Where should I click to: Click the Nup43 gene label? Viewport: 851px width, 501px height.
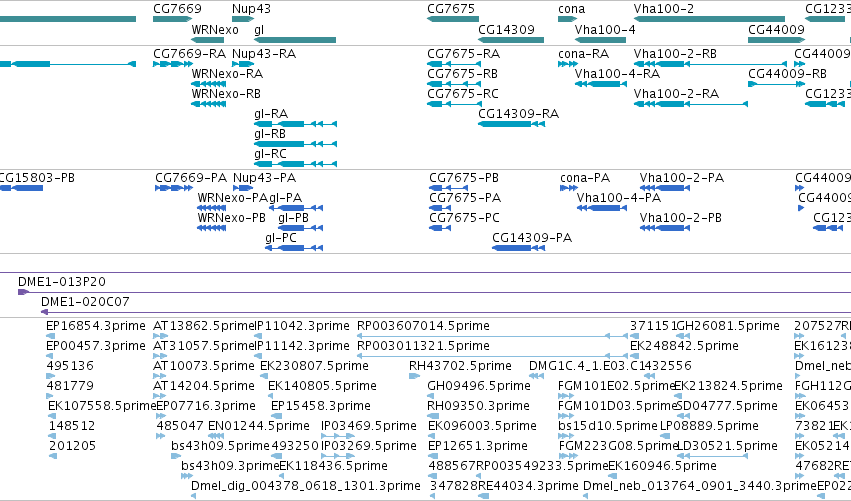251,9
